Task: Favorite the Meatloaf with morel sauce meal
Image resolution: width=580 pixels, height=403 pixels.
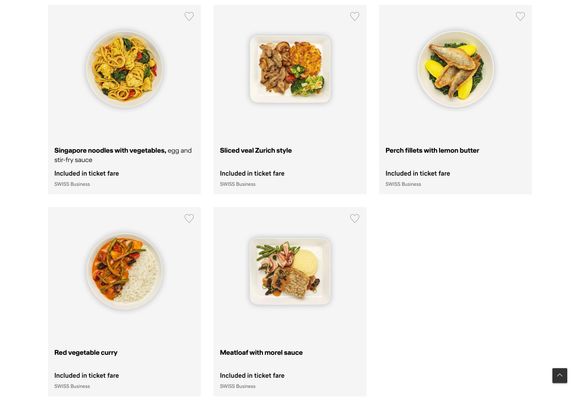Action: point(355,218)
